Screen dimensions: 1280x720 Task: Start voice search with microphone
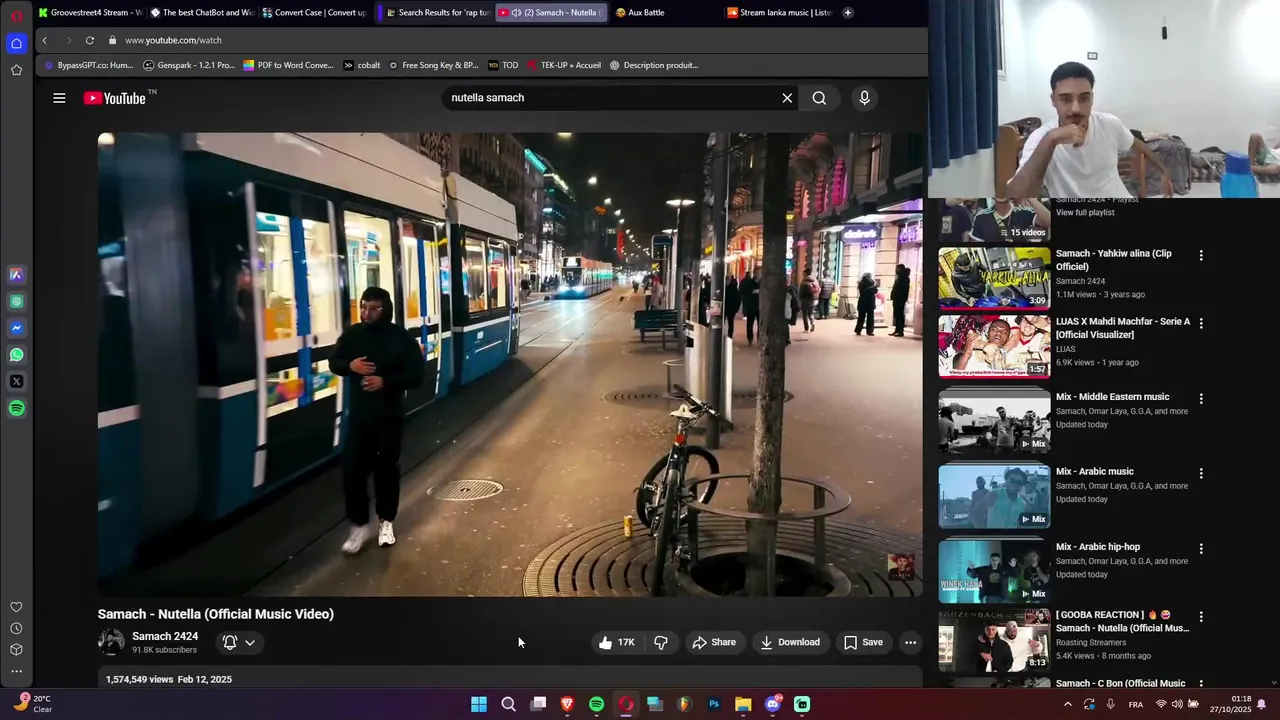coord(864,98)
